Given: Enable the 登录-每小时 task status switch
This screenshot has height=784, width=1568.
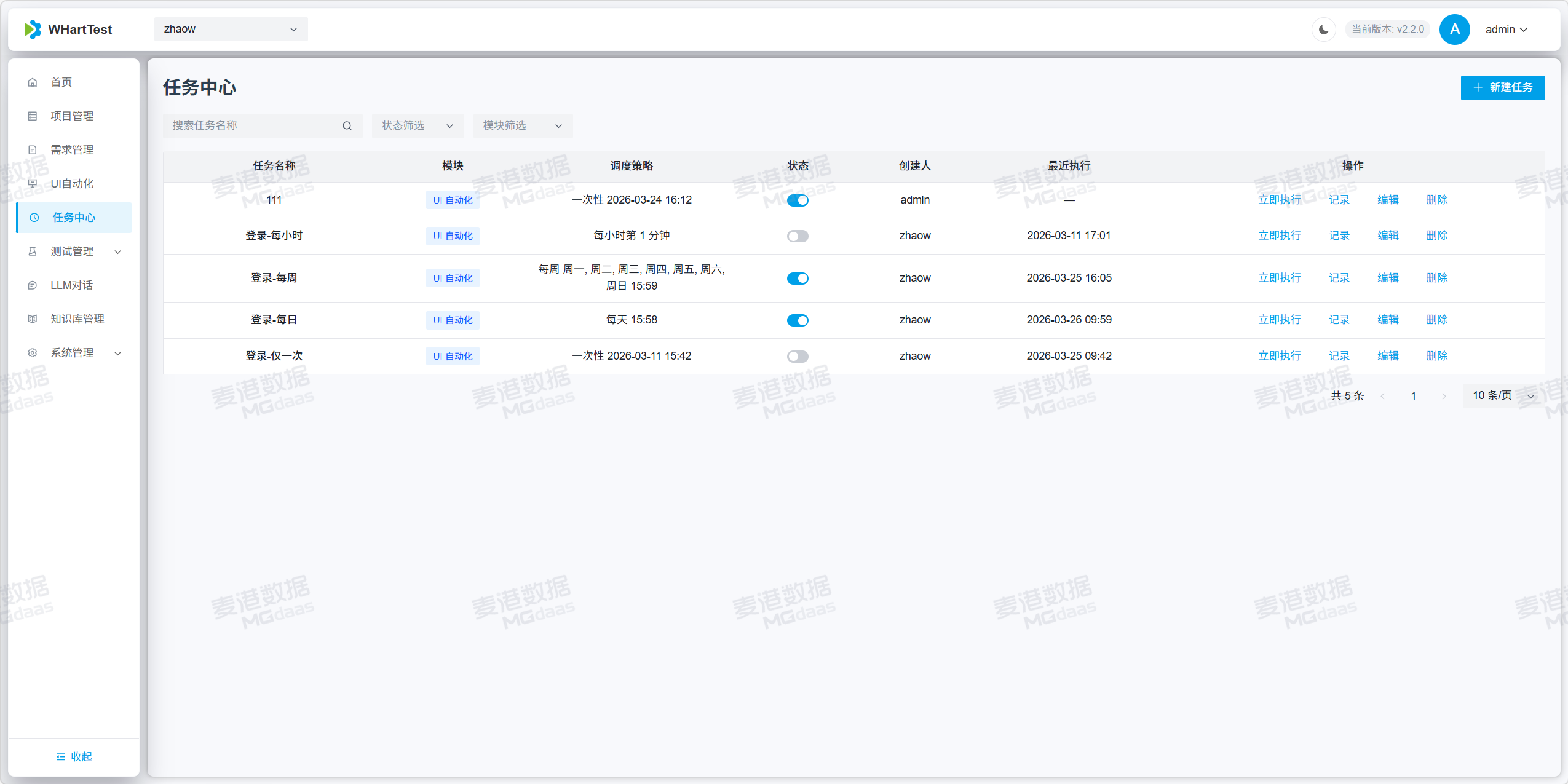Looking at the screenshot, I should pos(798,236).
